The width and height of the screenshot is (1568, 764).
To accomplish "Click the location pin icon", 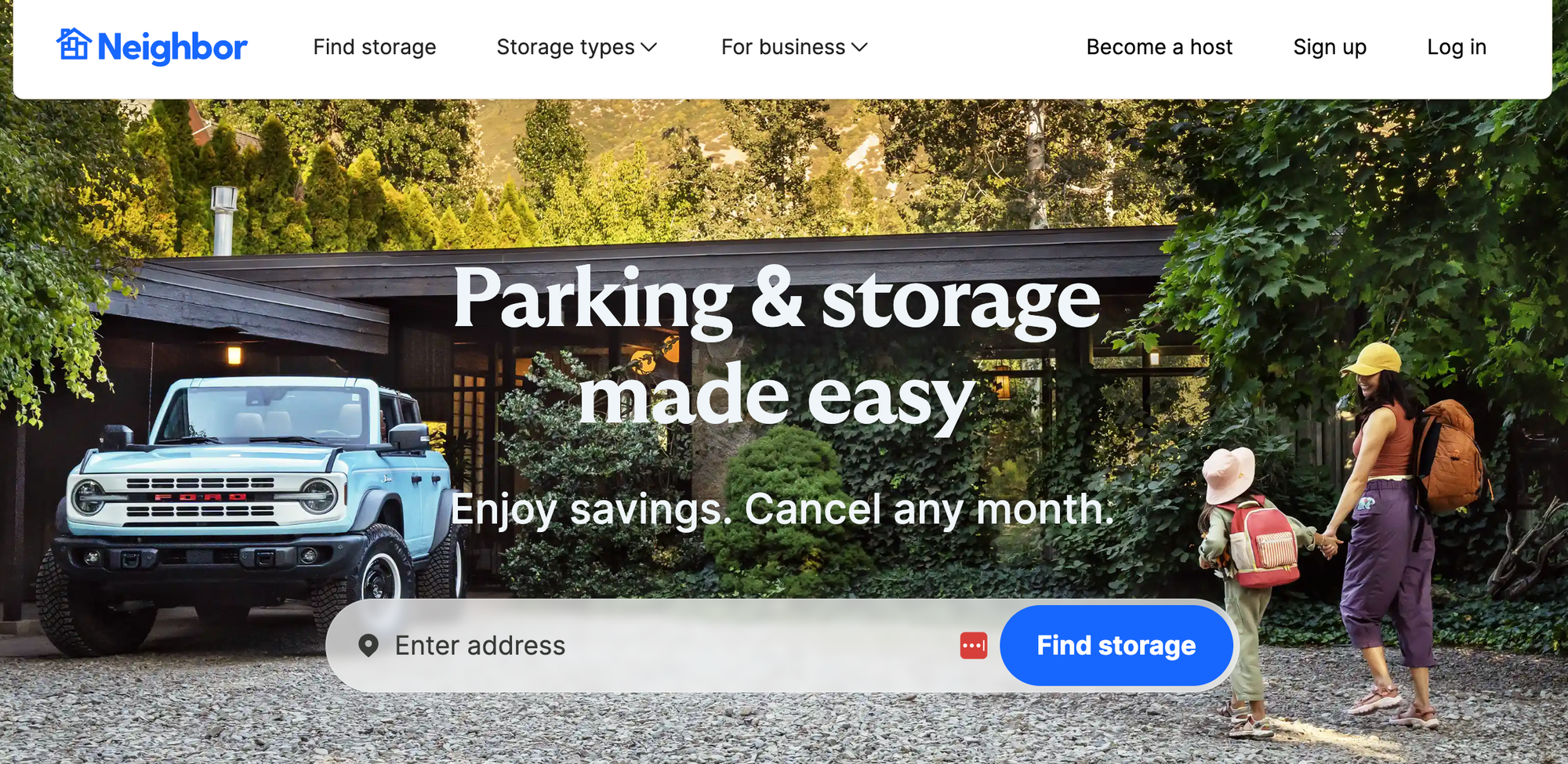I will pos(368,646).
